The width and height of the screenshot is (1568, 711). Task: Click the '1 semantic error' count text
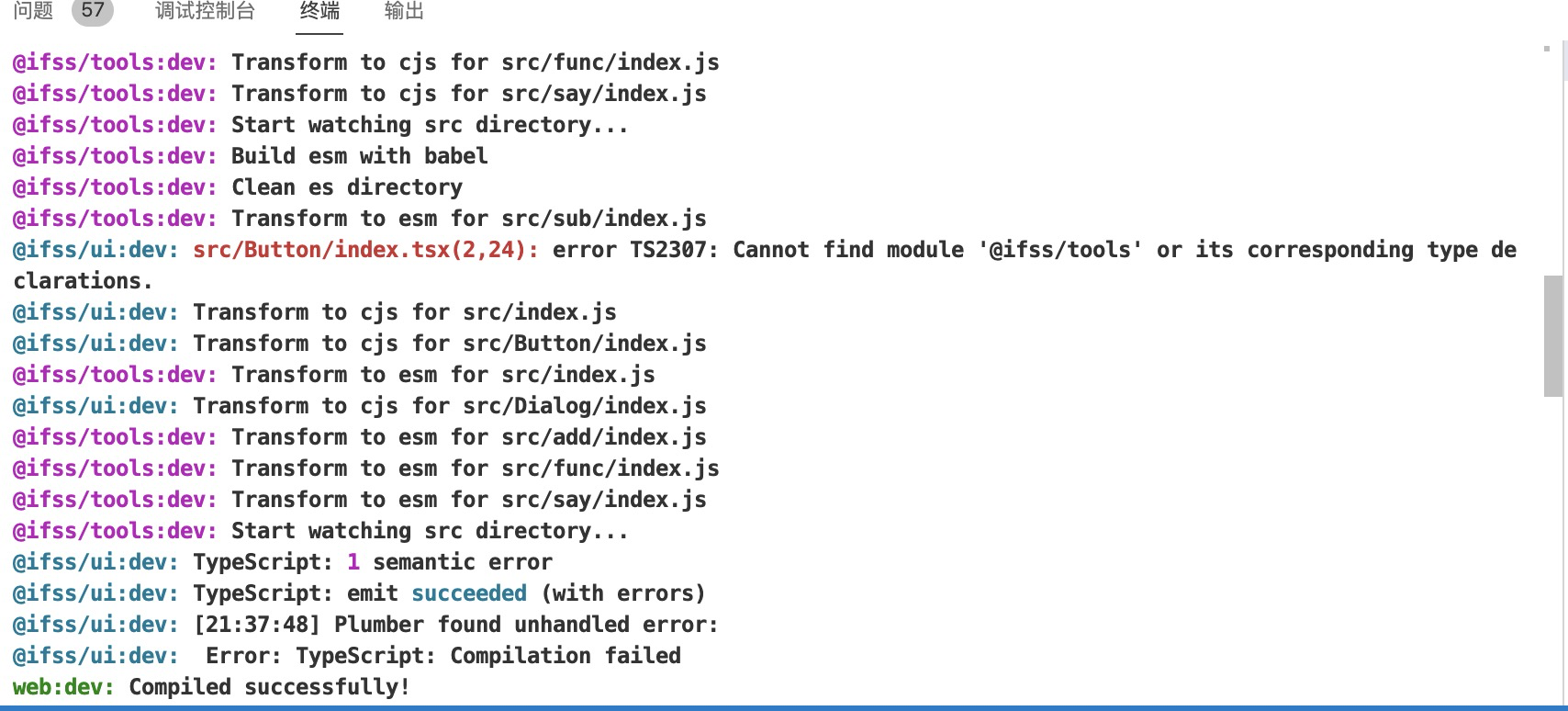point(450,561)
